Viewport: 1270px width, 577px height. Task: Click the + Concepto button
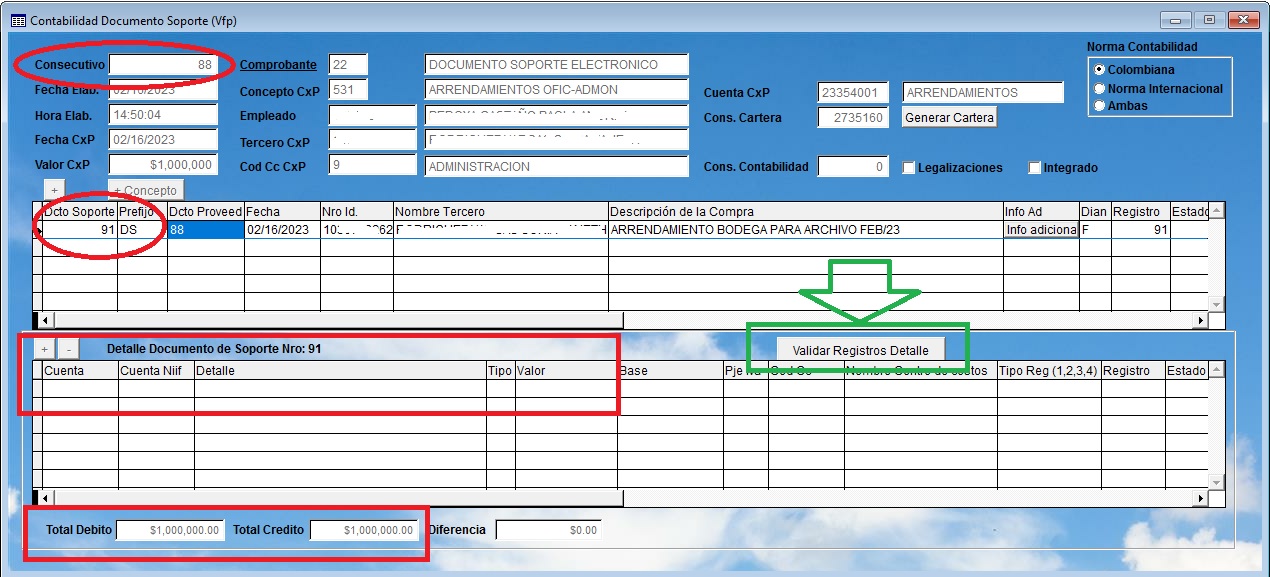tap(146, 190)
